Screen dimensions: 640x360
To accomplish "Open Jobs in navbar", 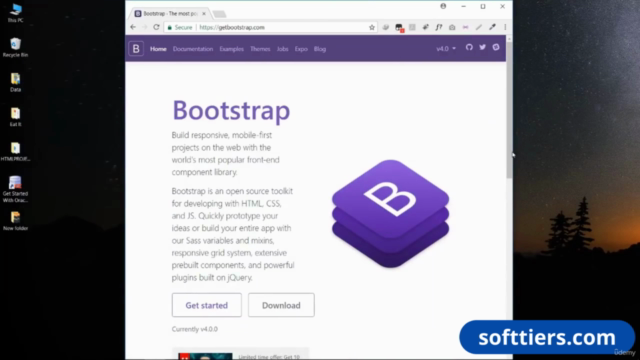I will (x=282, y=49).
